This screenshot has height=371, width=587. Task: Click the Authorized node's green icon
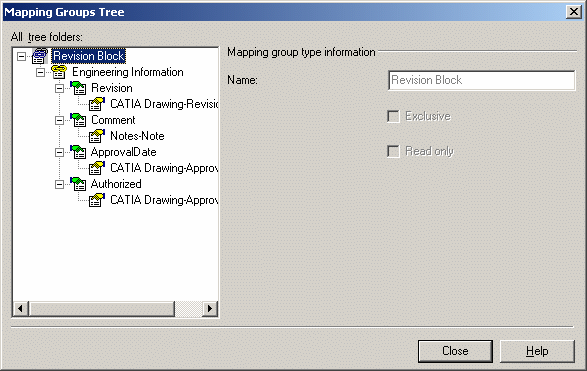78,184
